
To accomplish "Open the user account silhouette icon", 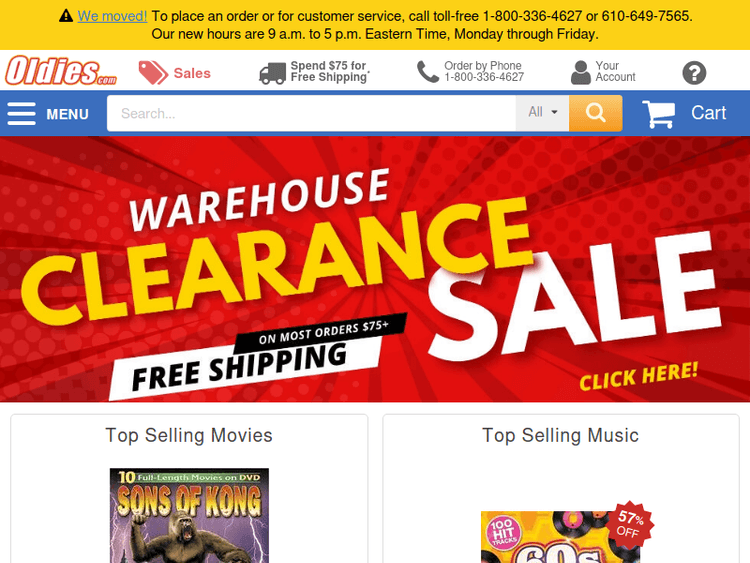I will 581,72.
